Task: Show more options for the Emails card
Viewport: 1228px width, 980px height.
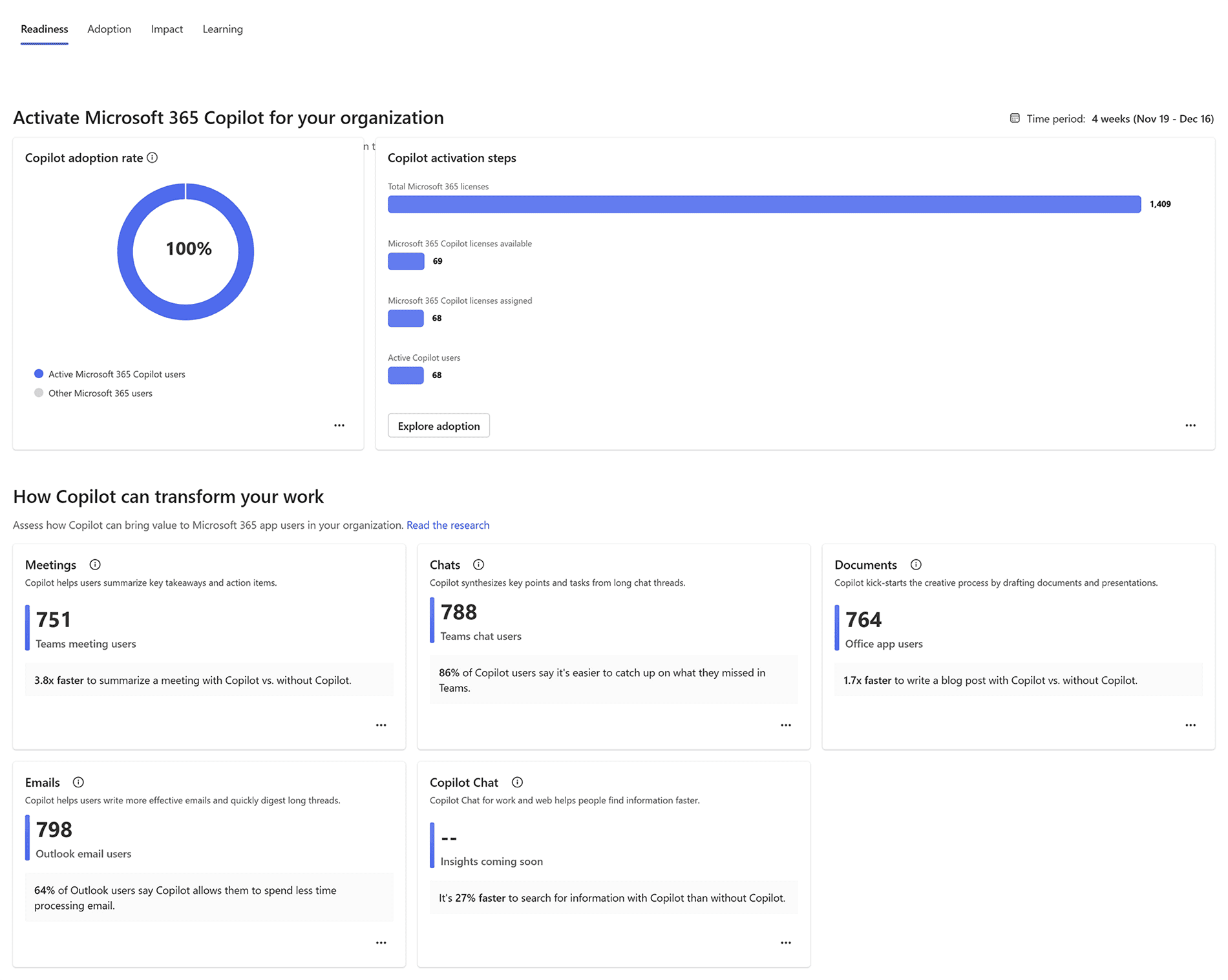Action: pyautogui.click(x=381, y=943)
